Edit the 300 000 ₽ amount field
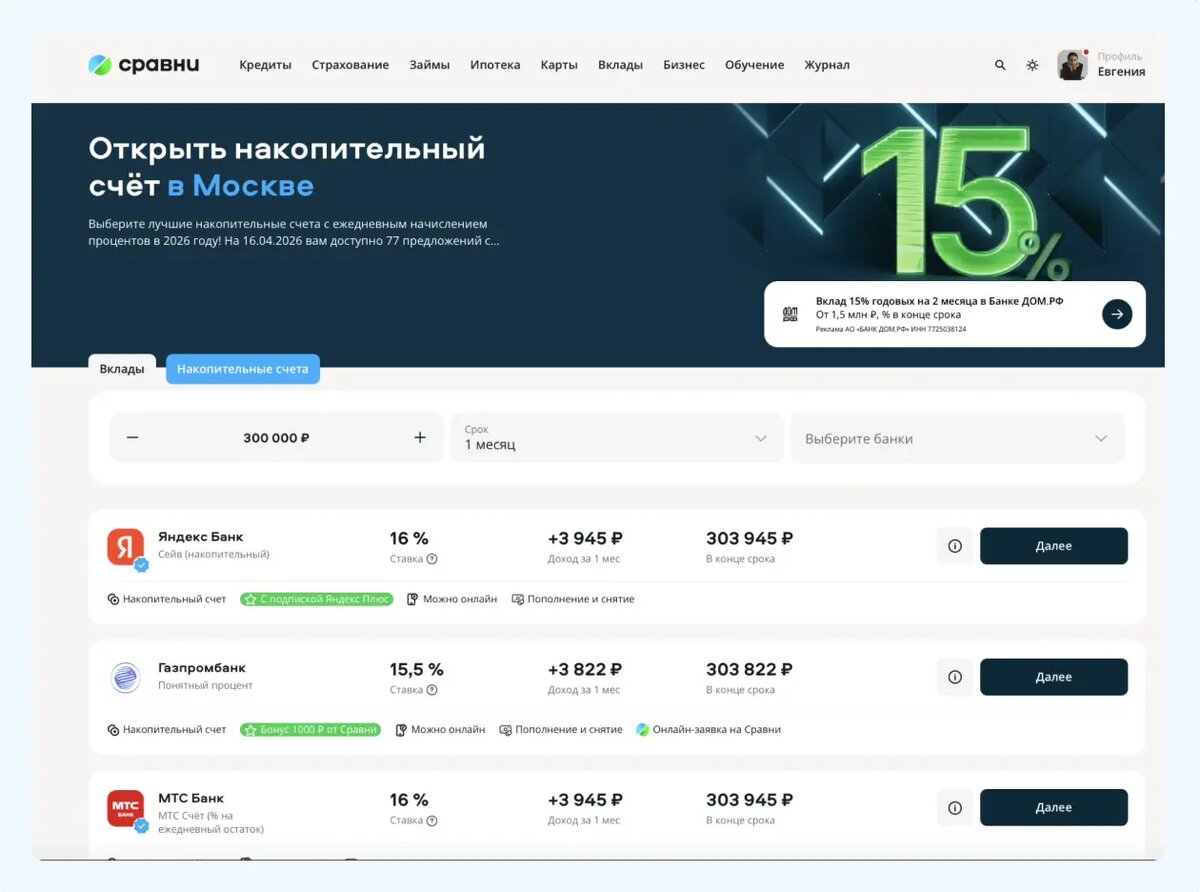The height and width of the screenshot is (892, 1200). click(276, 438)
